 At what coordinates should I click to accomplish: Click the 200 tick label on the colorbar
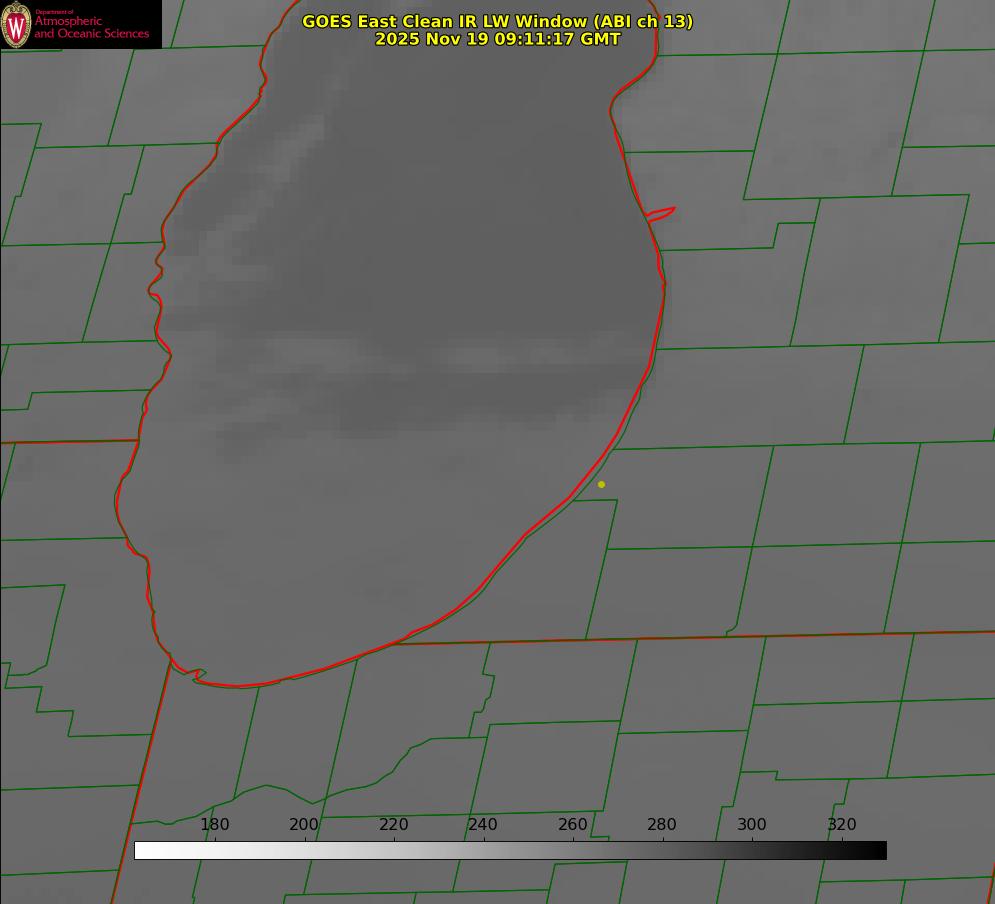coord(304,824)
